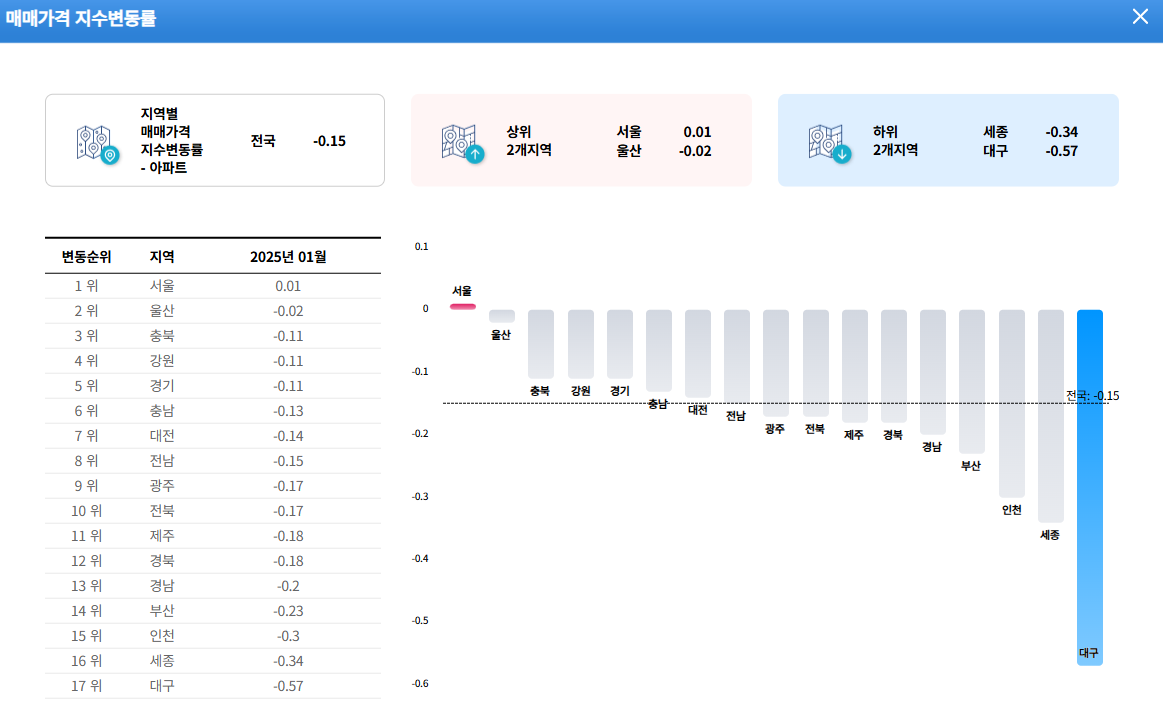This screenshot has width=1163, height=706.
Task: Click the 변동순위 column header
Action: pyautogui.click(x=86, y=256)
